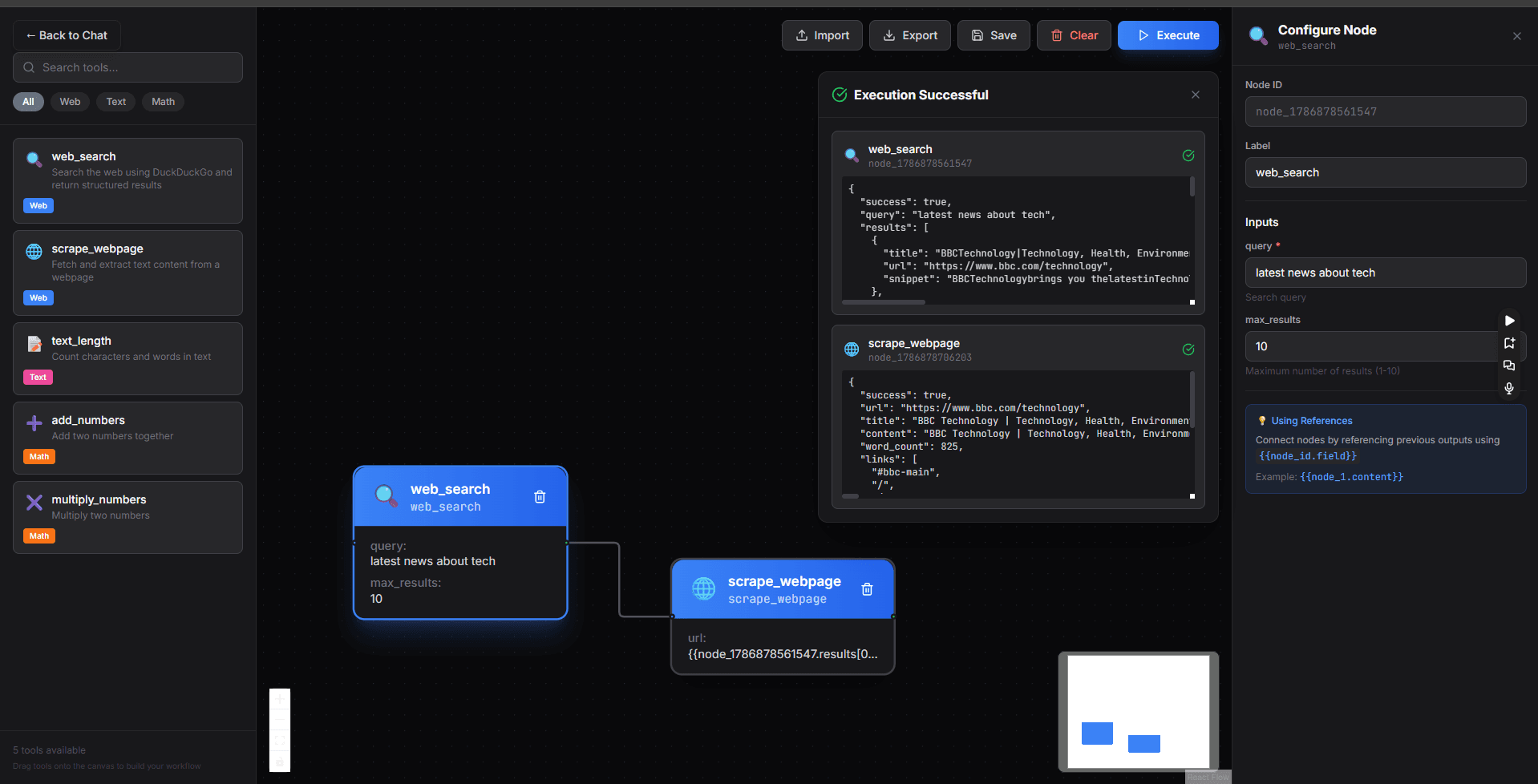Click the play icon in floating side toolbar
This screenshot has width=1538, height=784.
[1509, 321]
